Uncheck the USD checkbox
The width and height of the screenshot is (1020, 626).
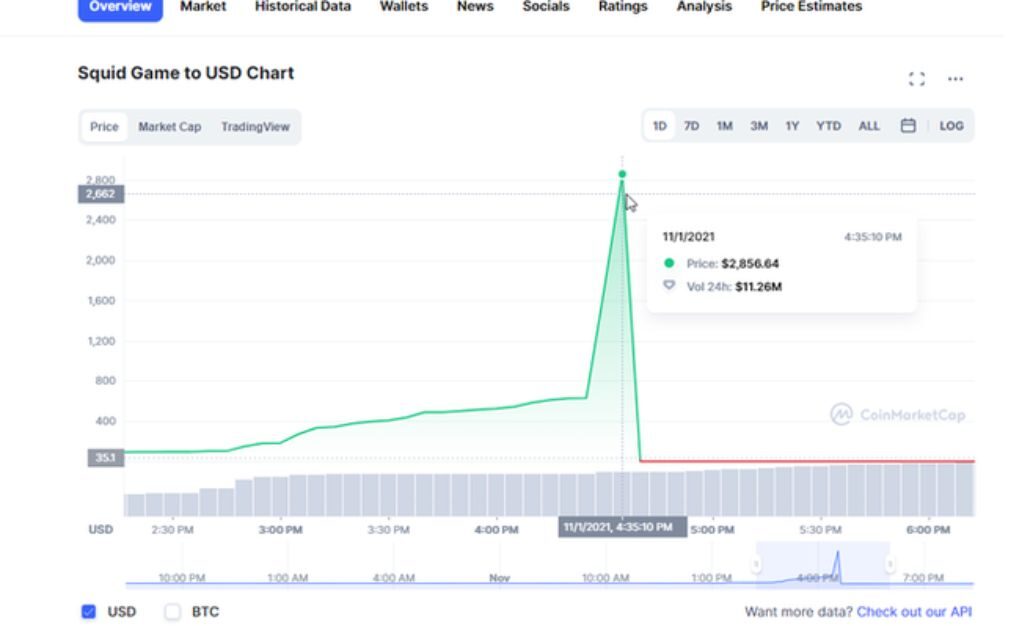coord(89,611)
